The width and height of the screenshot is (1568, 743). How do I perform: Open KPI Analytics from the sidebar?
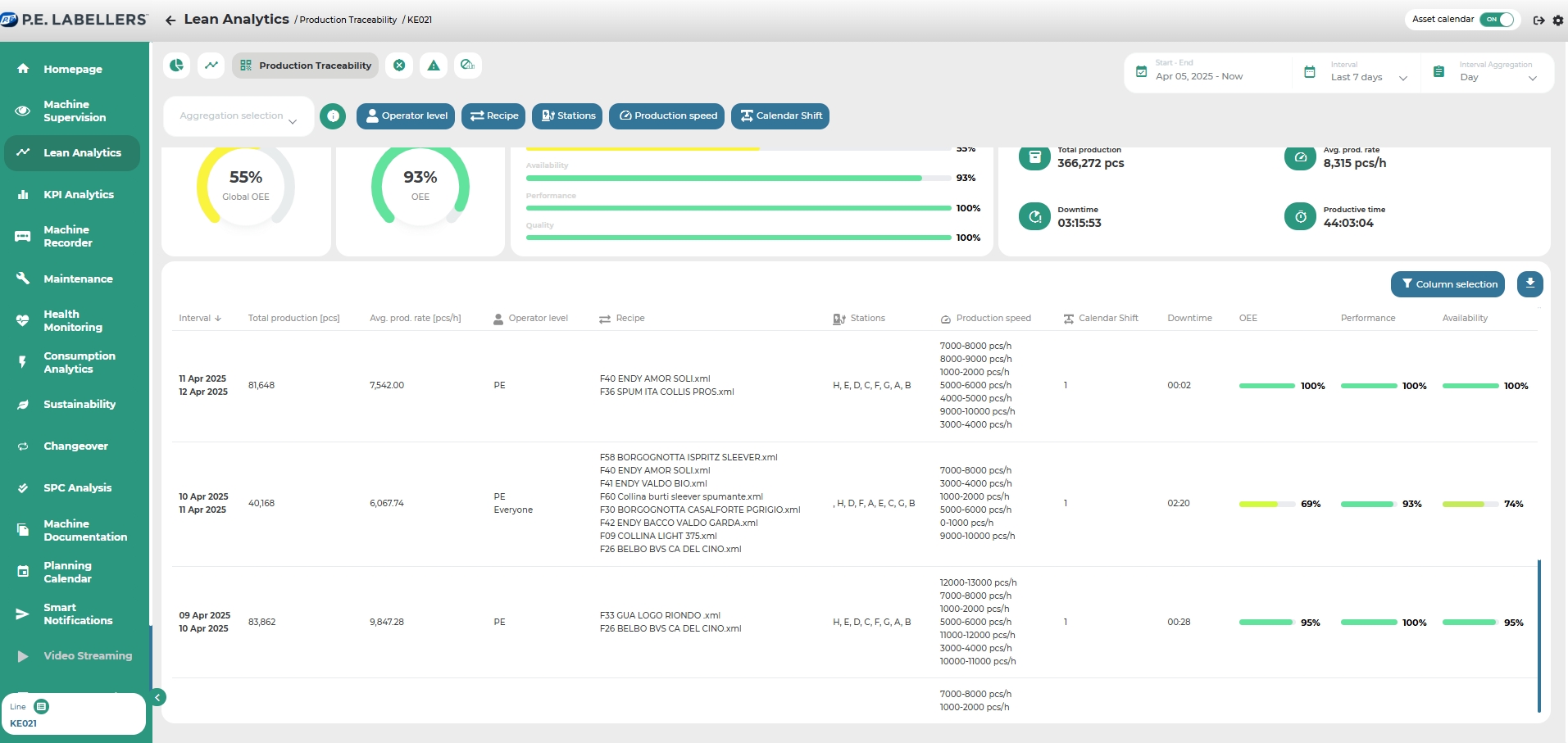pyautogui.click(x=78, y=195)
